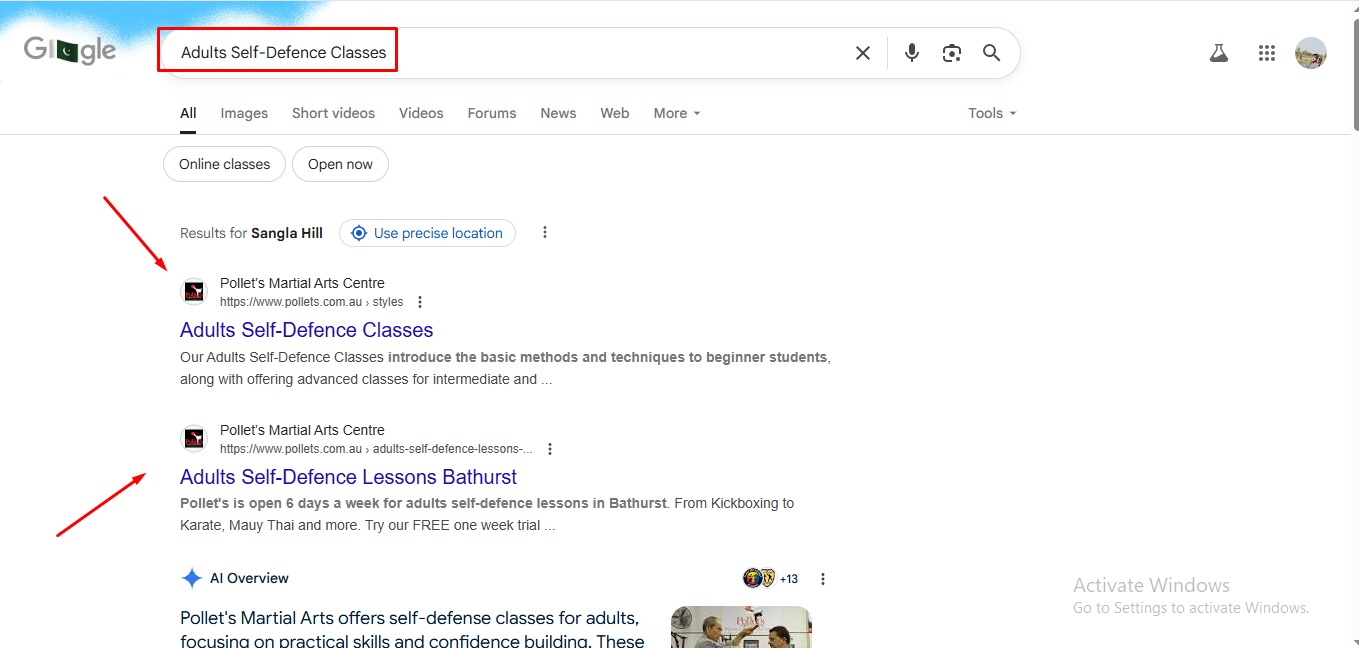Expand the More search categories dropdown
Viewport: 1359px width, 648px height.
(677, 113)
